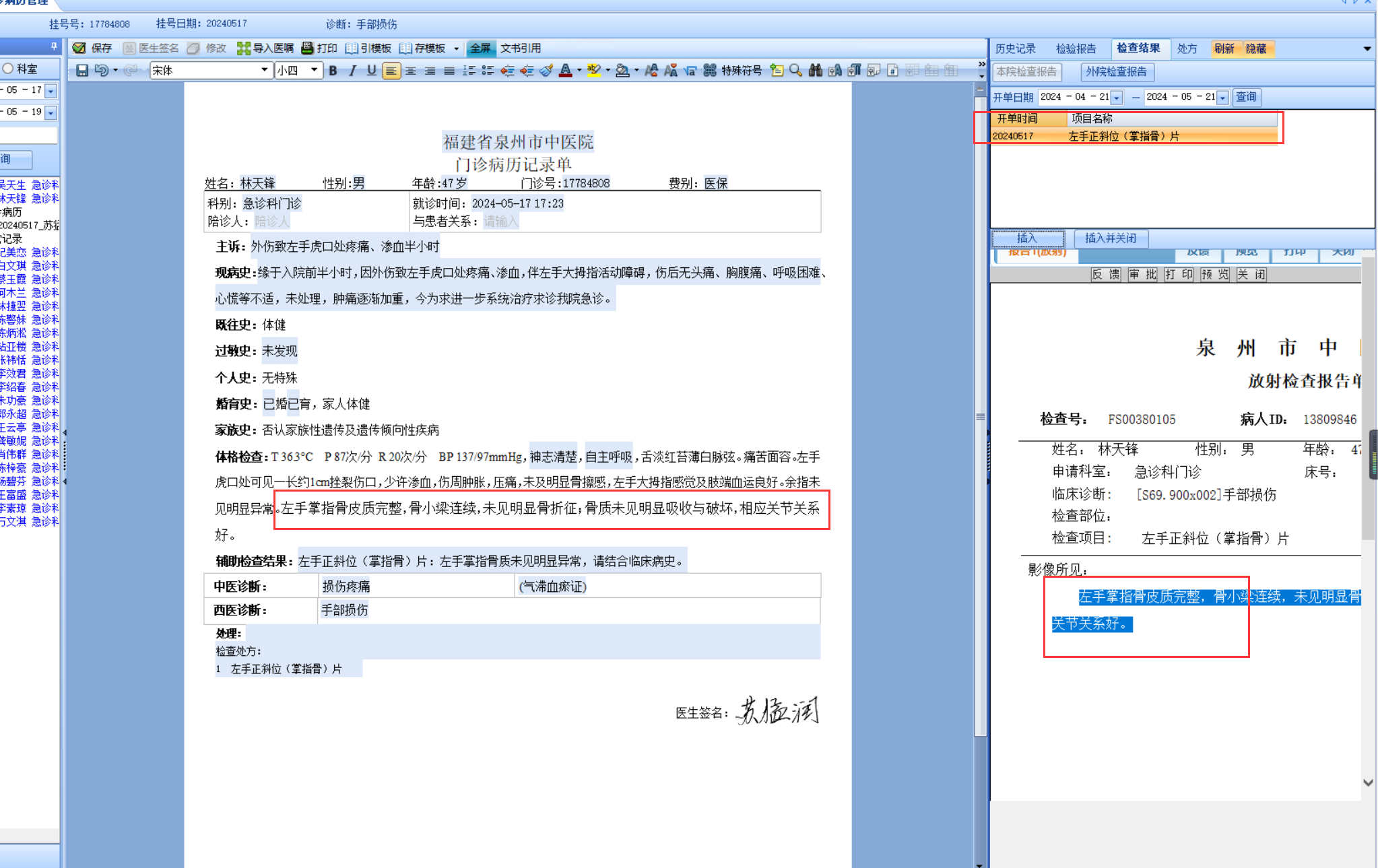Click the binoculars find icon
1378x868 pixels.
[815, 71]
